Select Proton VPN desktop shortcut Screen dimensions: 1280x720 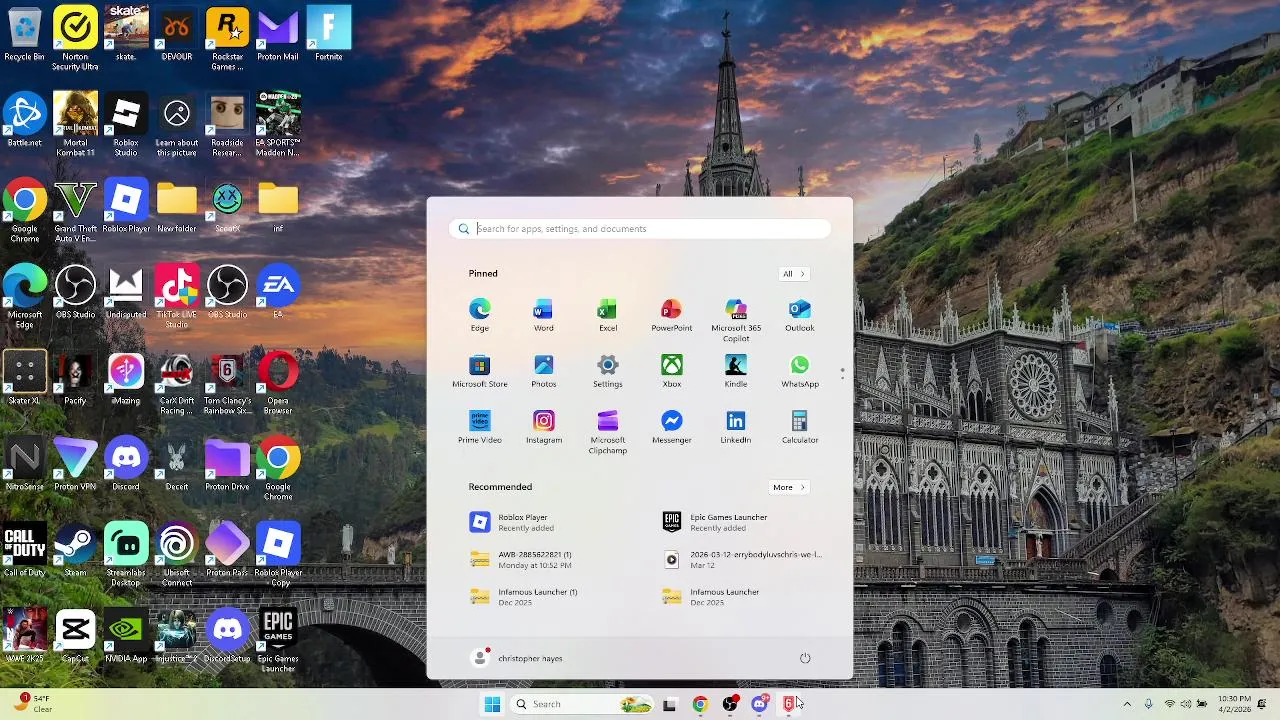75,464
